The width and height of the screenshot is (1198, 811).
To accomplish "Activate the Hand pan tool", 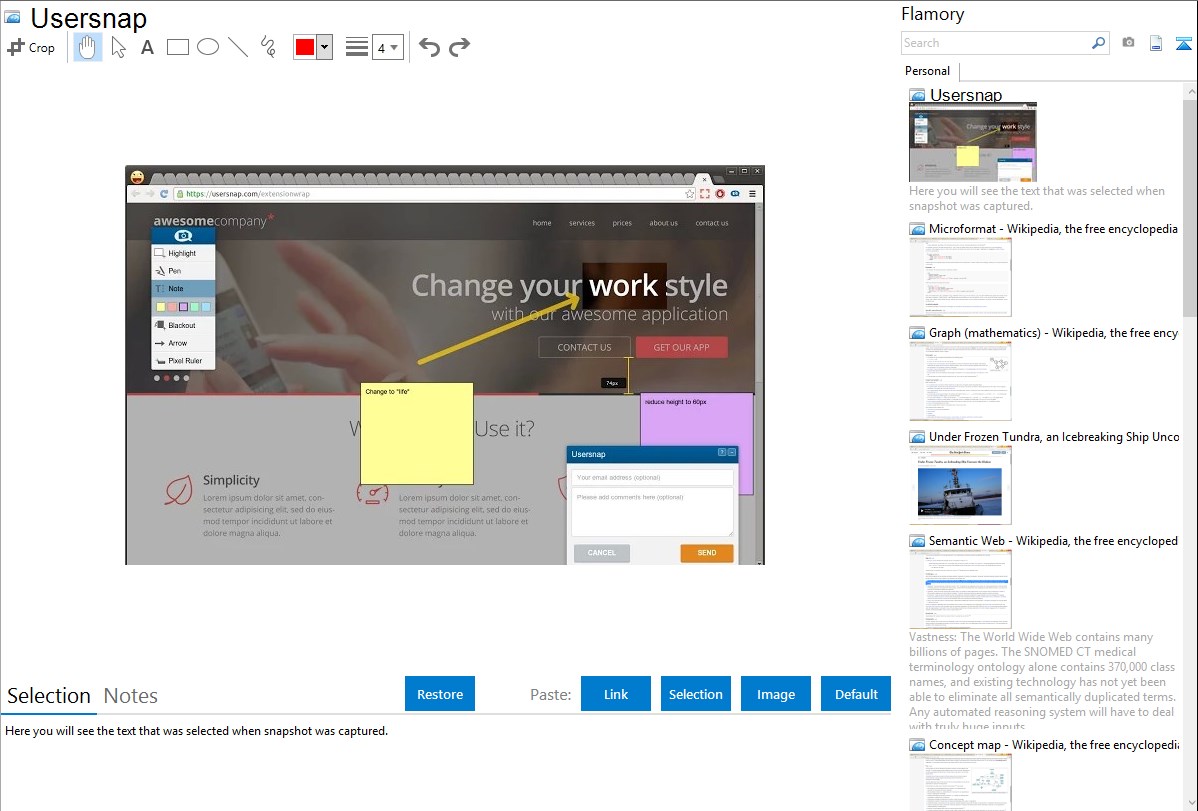I will coord(87,47).
